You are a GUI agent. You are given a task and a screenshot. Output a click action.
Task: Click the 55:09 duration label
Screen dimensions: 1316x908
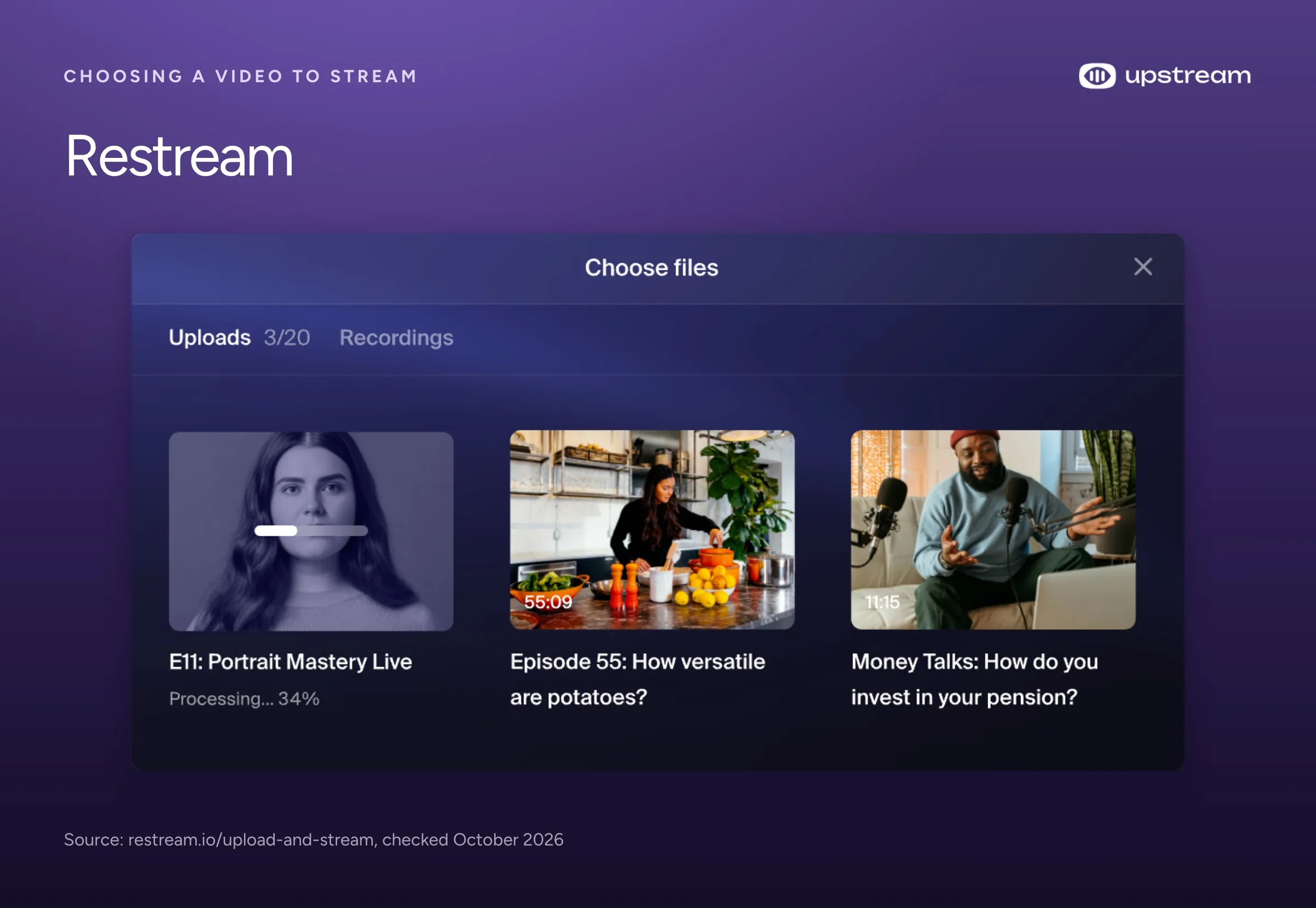pyautogui.click(x=548, y=602)
